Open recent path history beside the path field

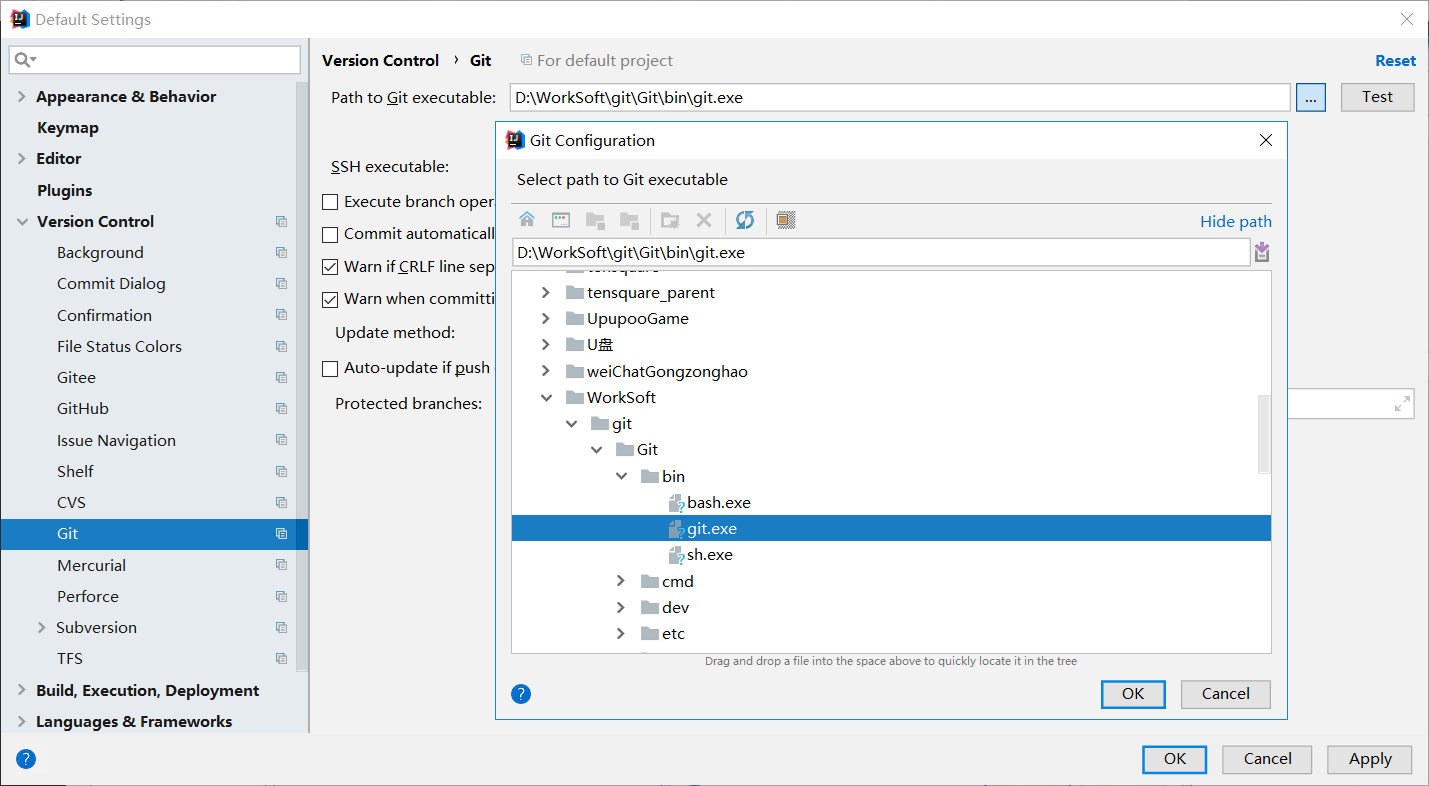click(x=1262, y=252)
